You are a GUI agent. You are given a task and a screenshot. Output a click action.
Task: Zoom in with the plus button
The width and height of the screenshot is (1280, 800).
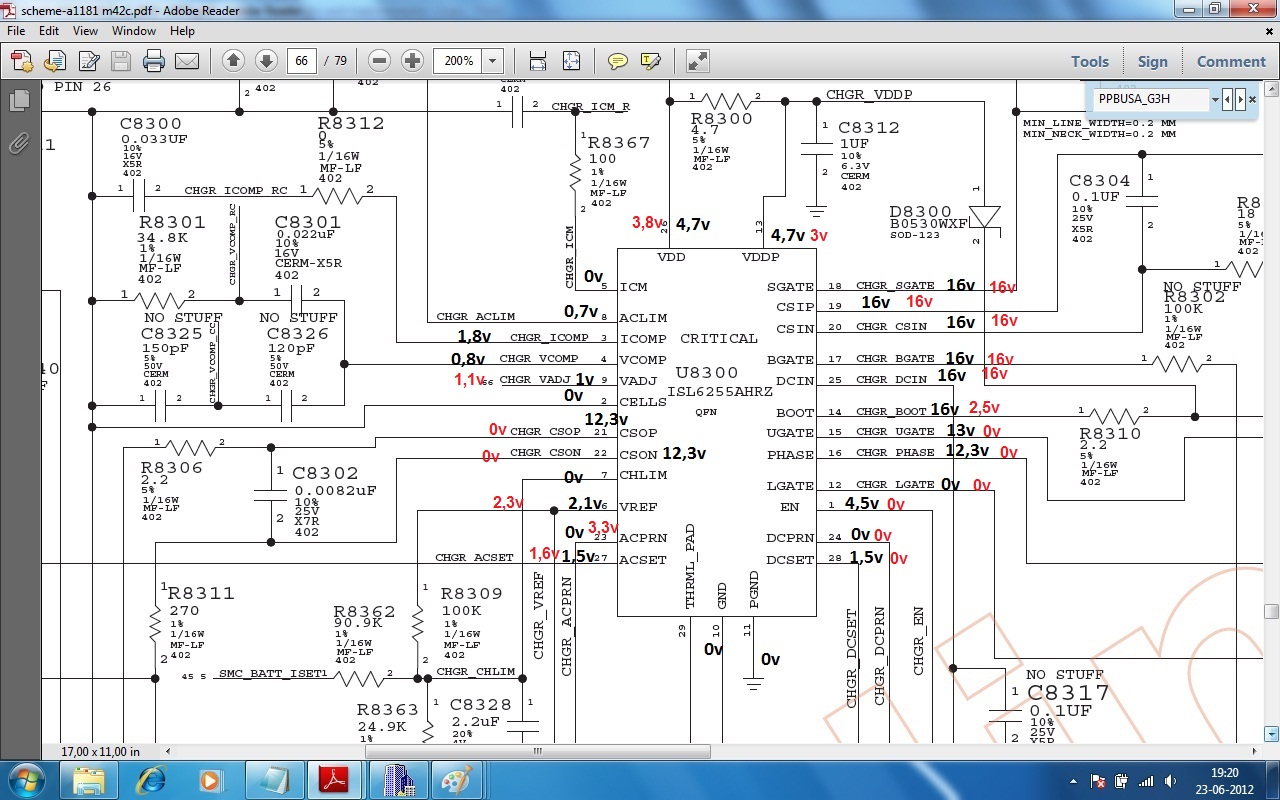[412, 61]
